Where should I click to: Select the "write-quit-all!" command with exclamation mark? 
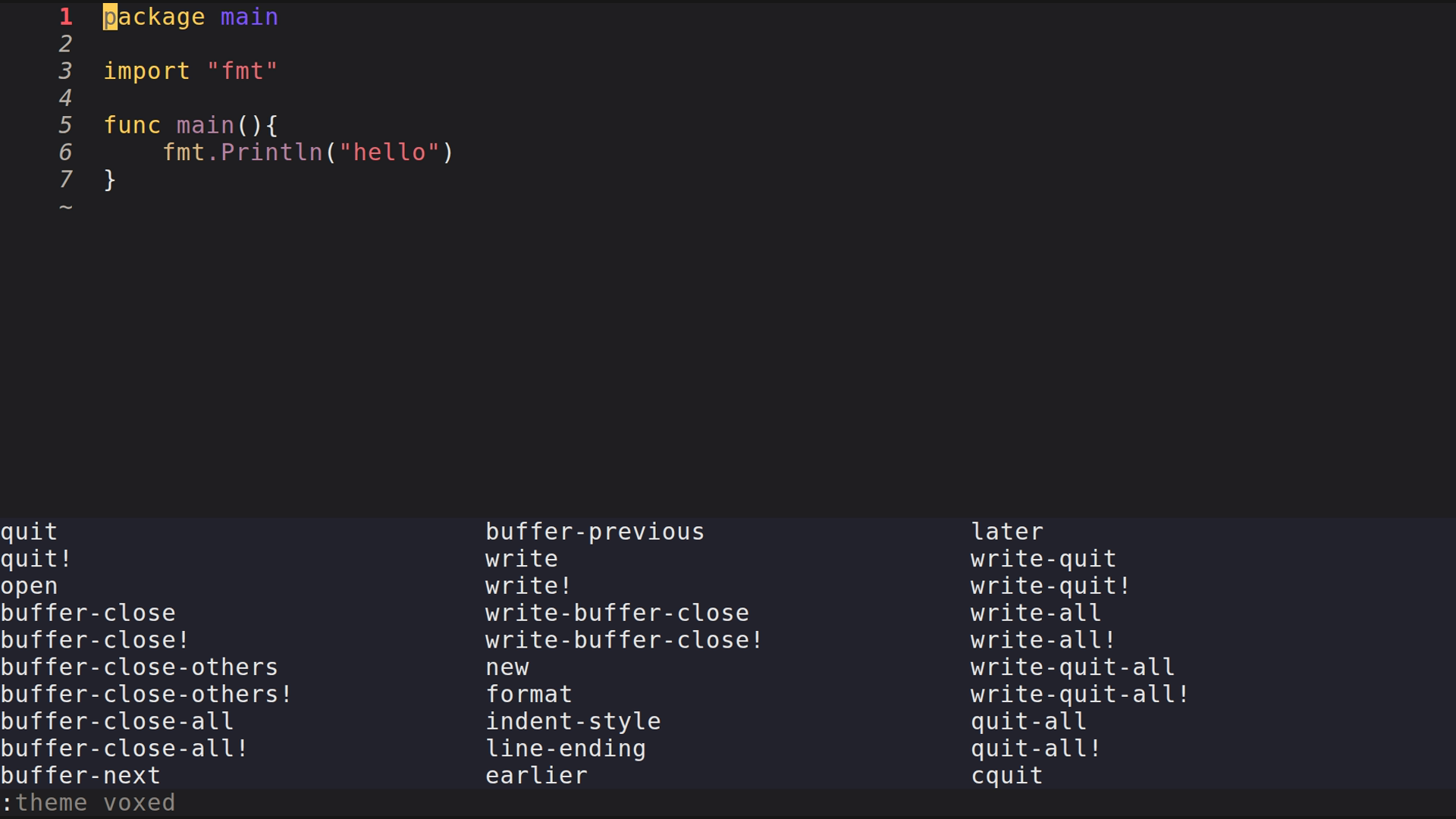click(x=1079, y=695)
